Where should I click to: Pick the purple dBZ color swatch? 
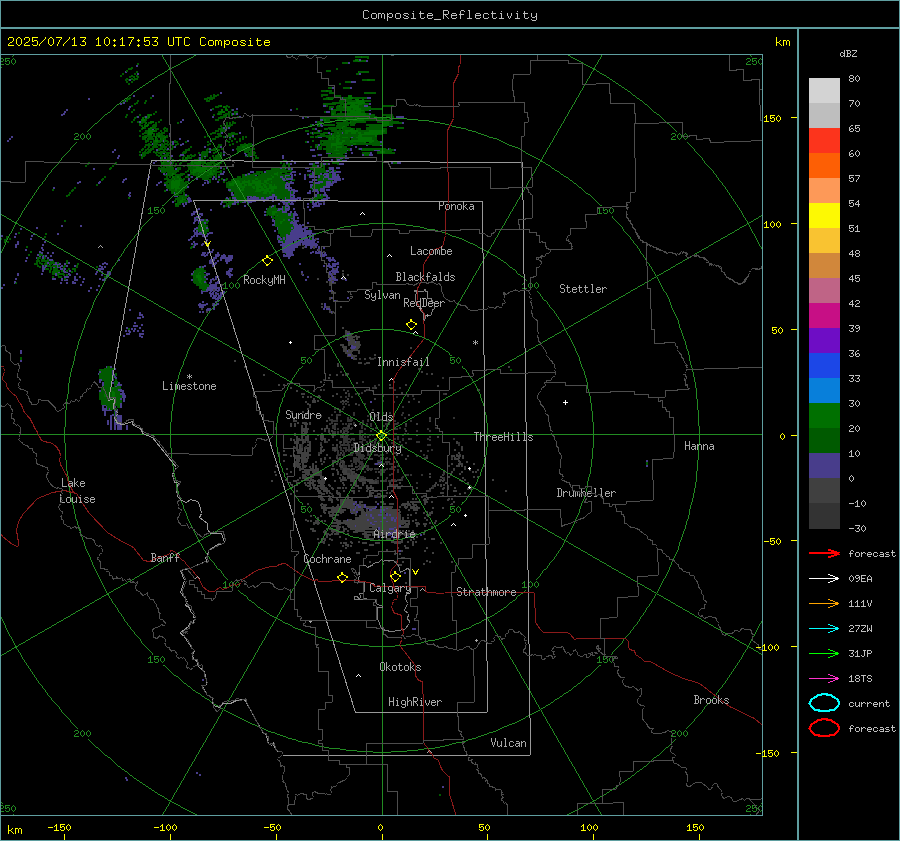[824, 340]
